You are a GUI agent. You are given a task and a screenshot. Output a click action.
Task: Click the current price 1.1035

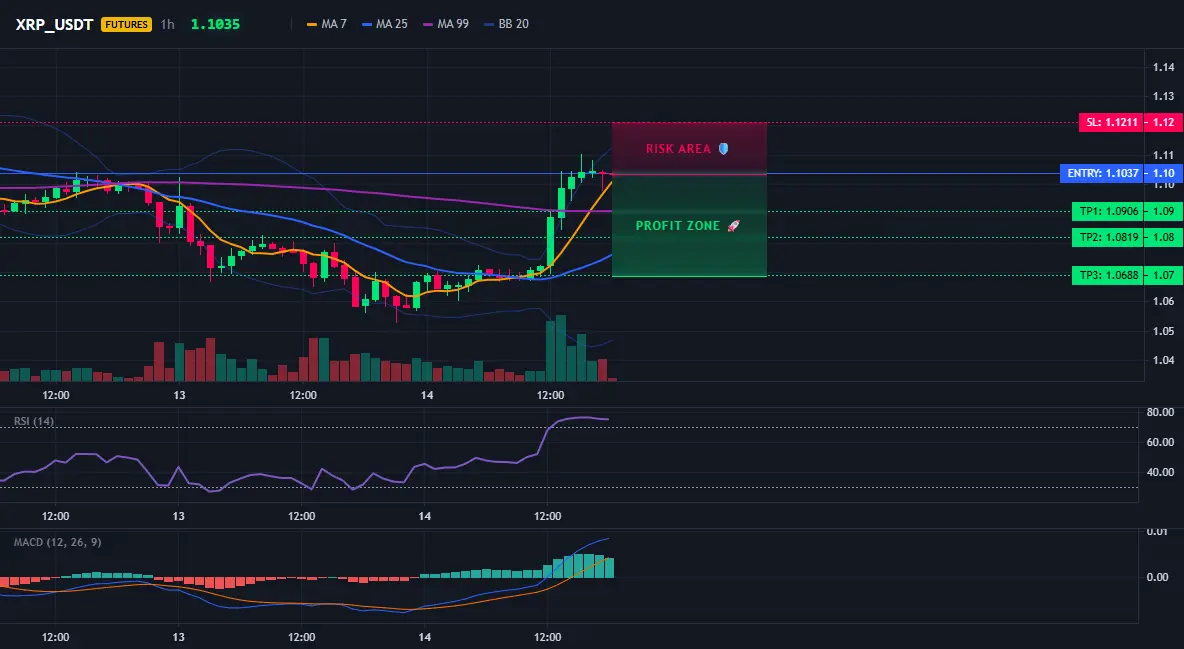pos(215,24)
